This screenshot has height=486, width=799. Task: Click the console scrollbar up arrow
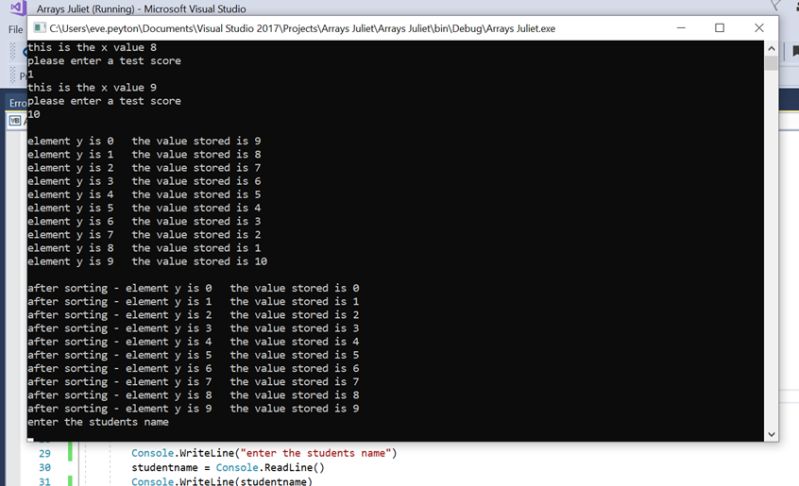(x=771, y=49)
